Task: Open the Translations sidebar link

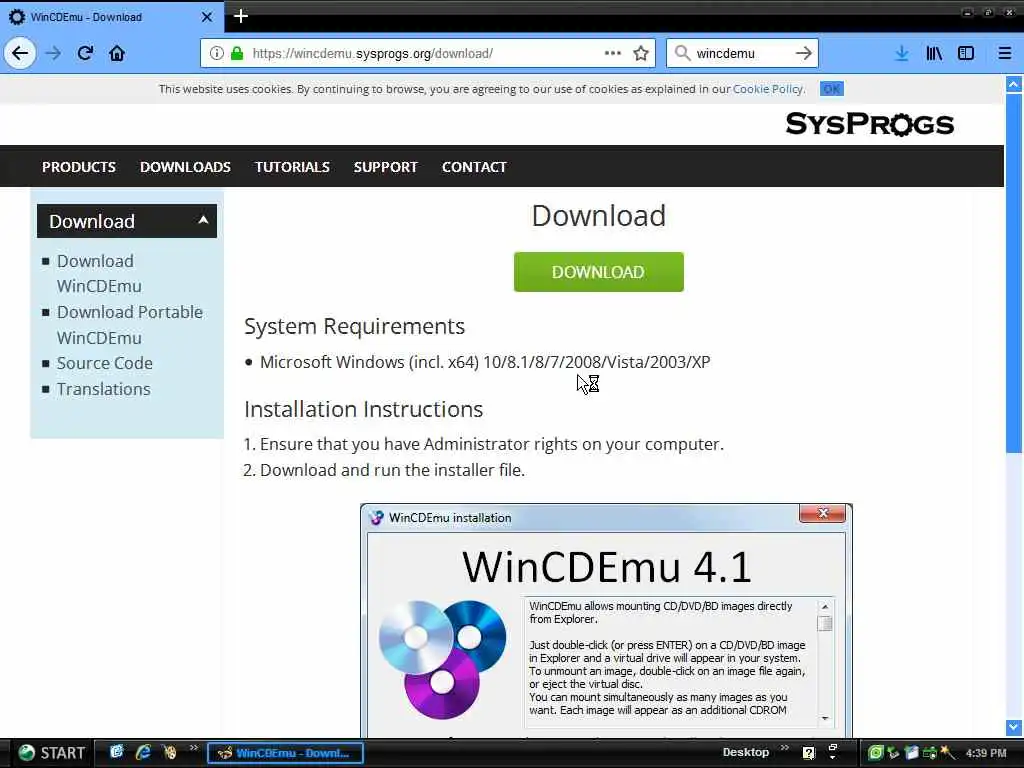Action: (x=103, y=389)
